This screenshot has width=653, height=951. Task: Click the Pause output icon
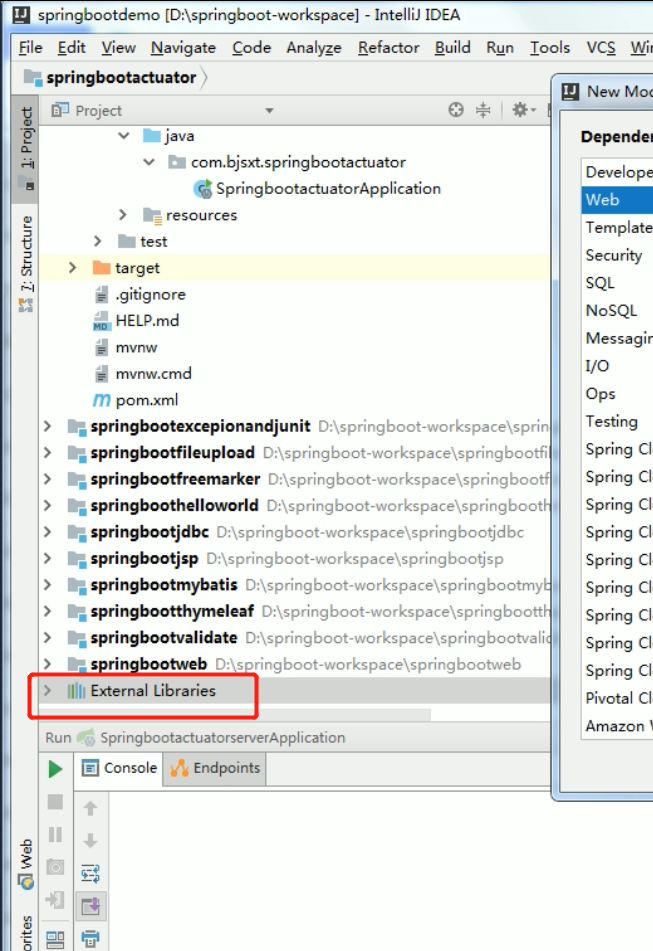pos(55,835)
